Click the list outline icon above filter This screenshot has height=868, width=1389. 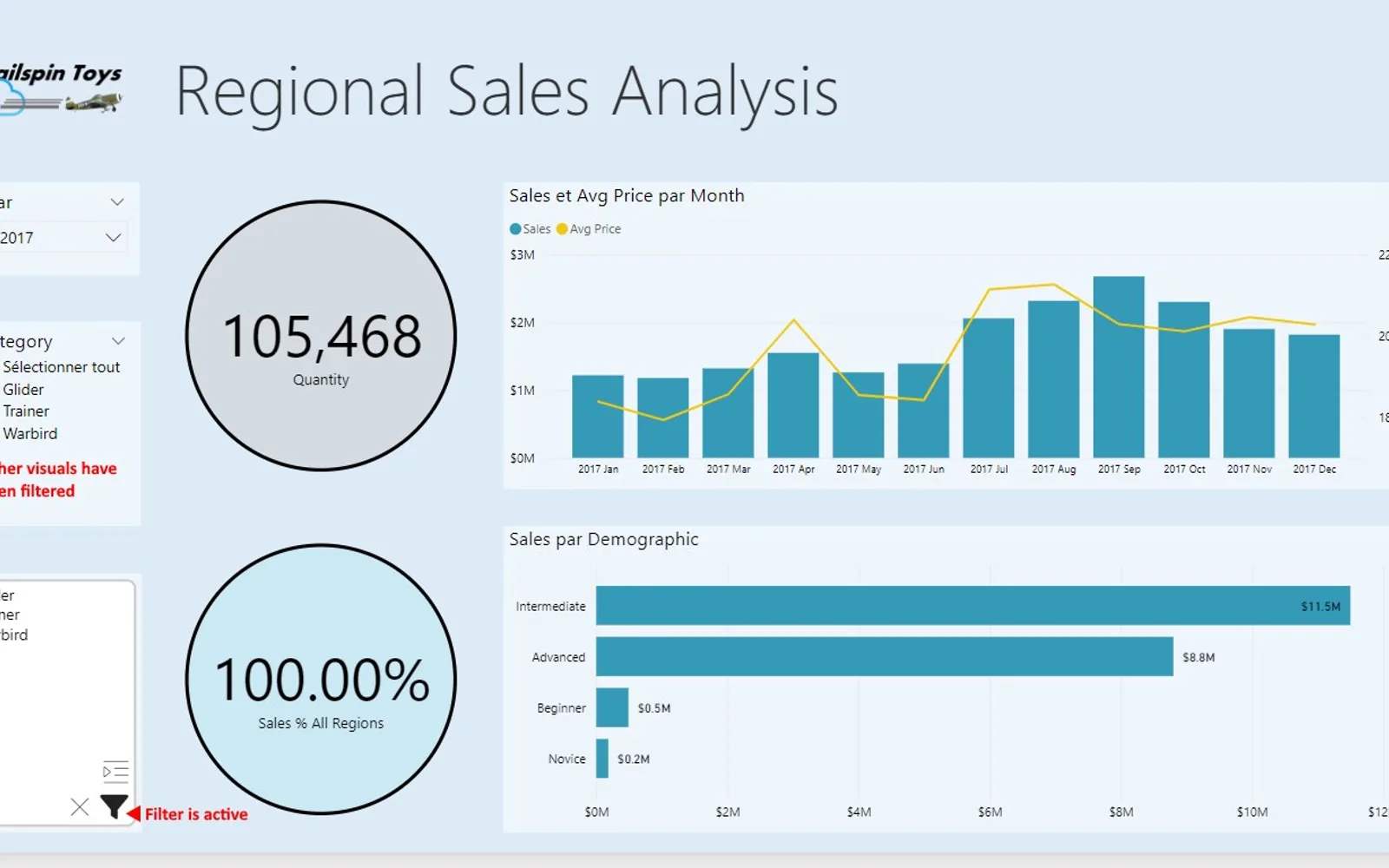pyautogui.click(x=115, y=771)
